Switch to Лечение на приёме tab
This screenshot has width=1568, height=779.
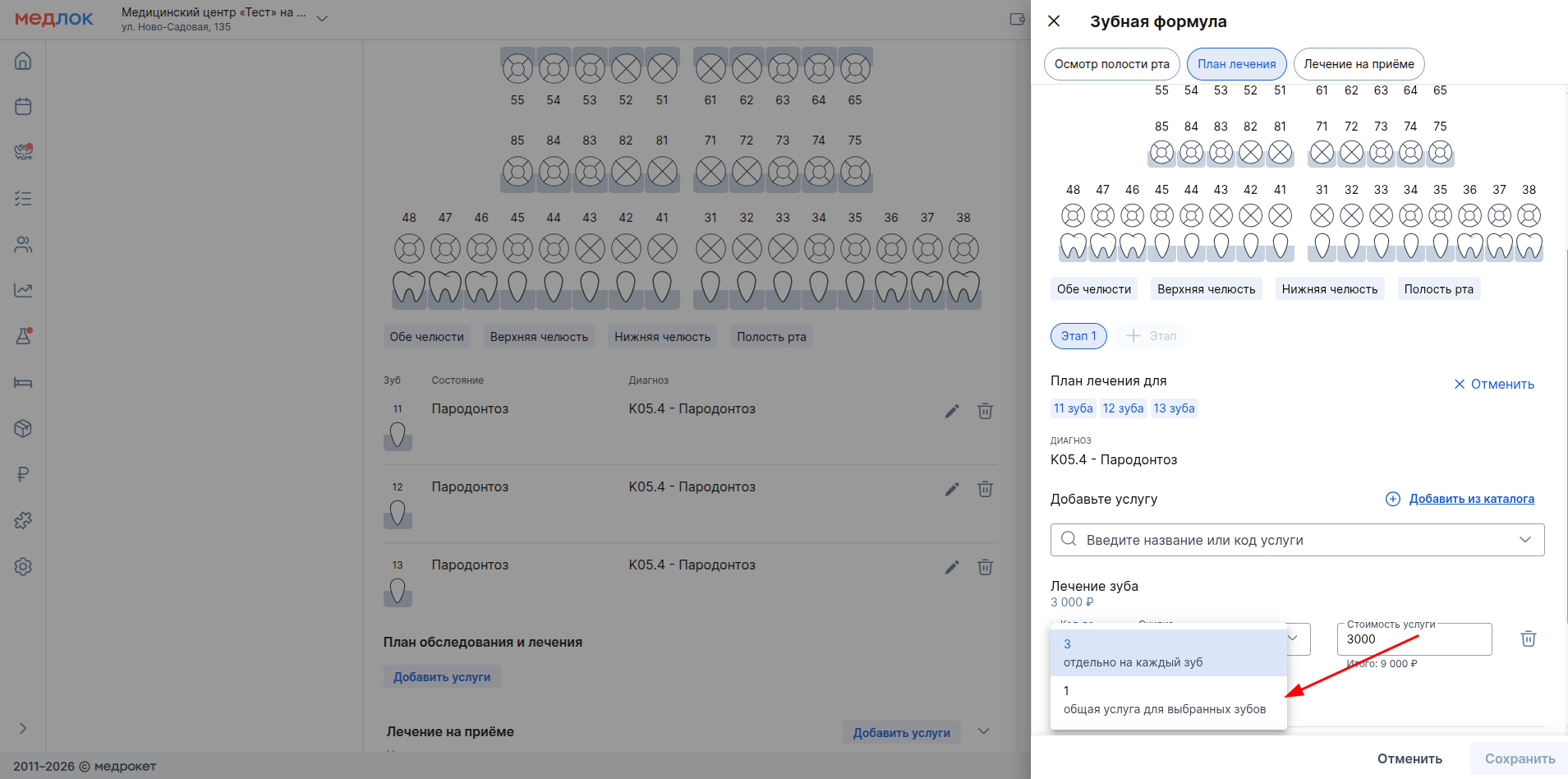coord(1359,64)
